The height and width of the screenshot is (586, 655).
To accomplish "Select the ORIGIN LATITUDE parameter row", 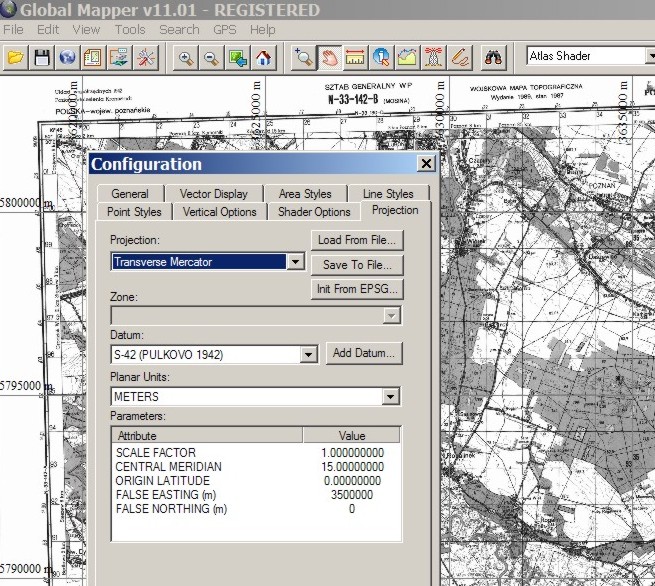I will point(256,481).
